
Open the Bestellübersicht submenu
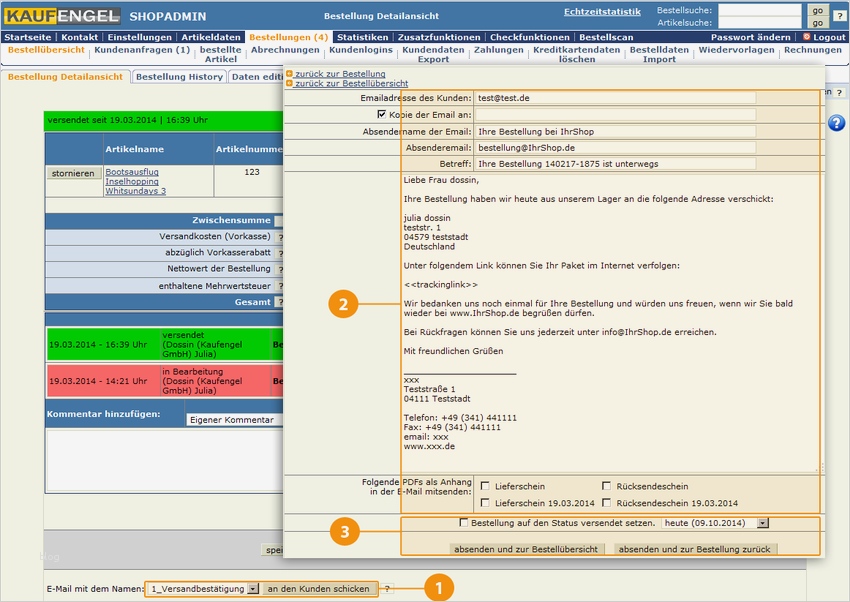coord(46,50)
